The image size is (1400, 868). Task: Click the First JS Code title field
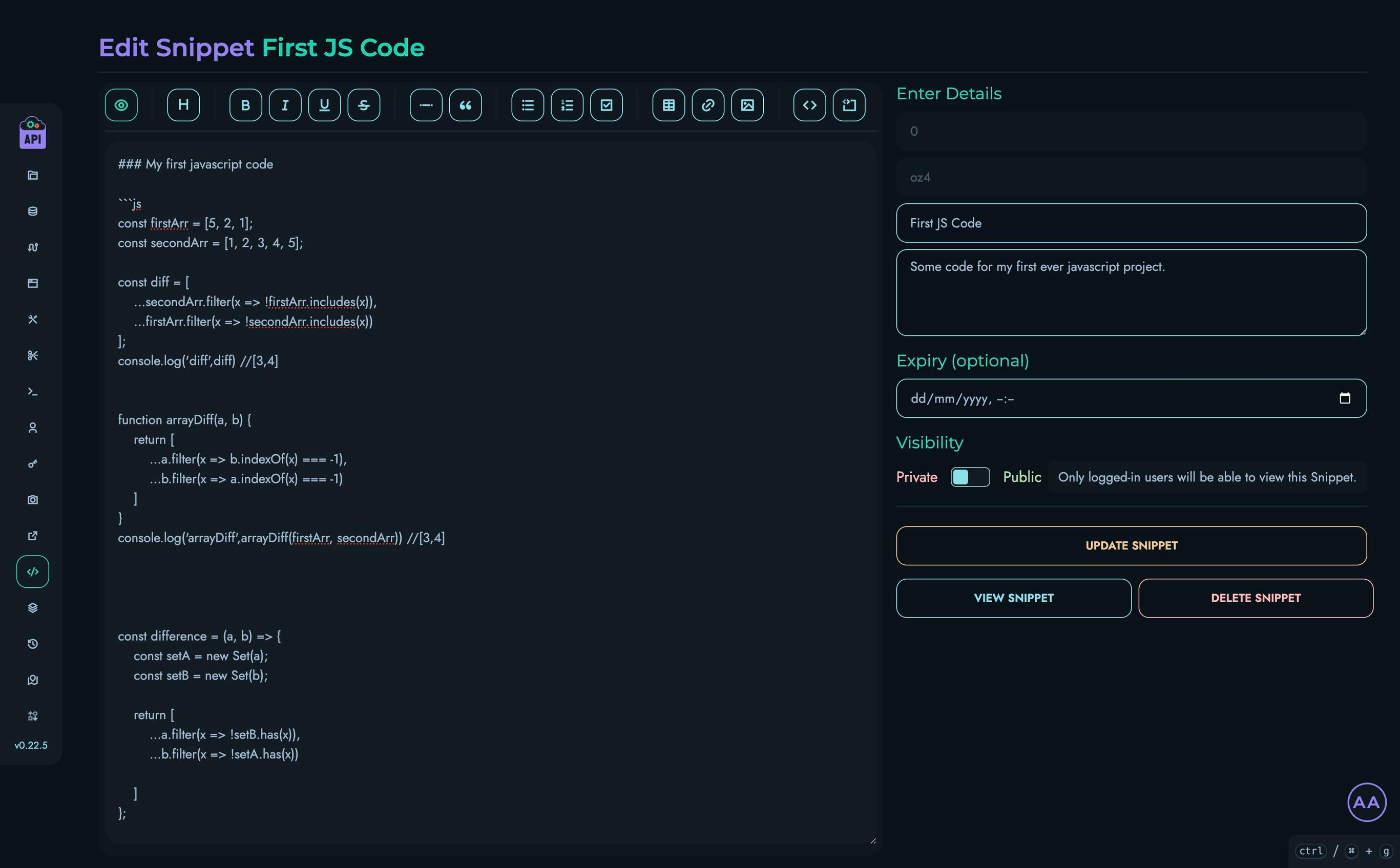(1131, 223)
